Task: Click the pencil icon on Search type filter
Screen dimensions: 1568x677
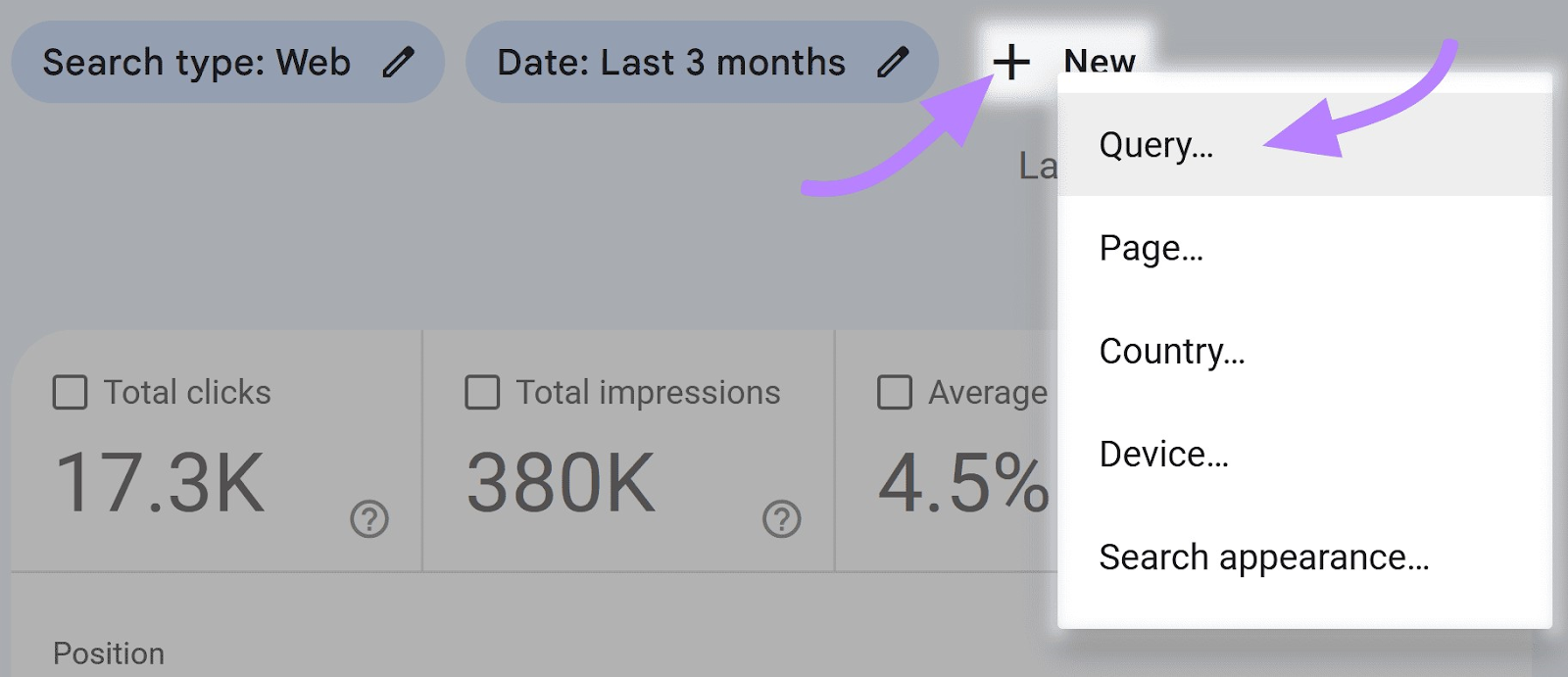Action: click(398, 63)
